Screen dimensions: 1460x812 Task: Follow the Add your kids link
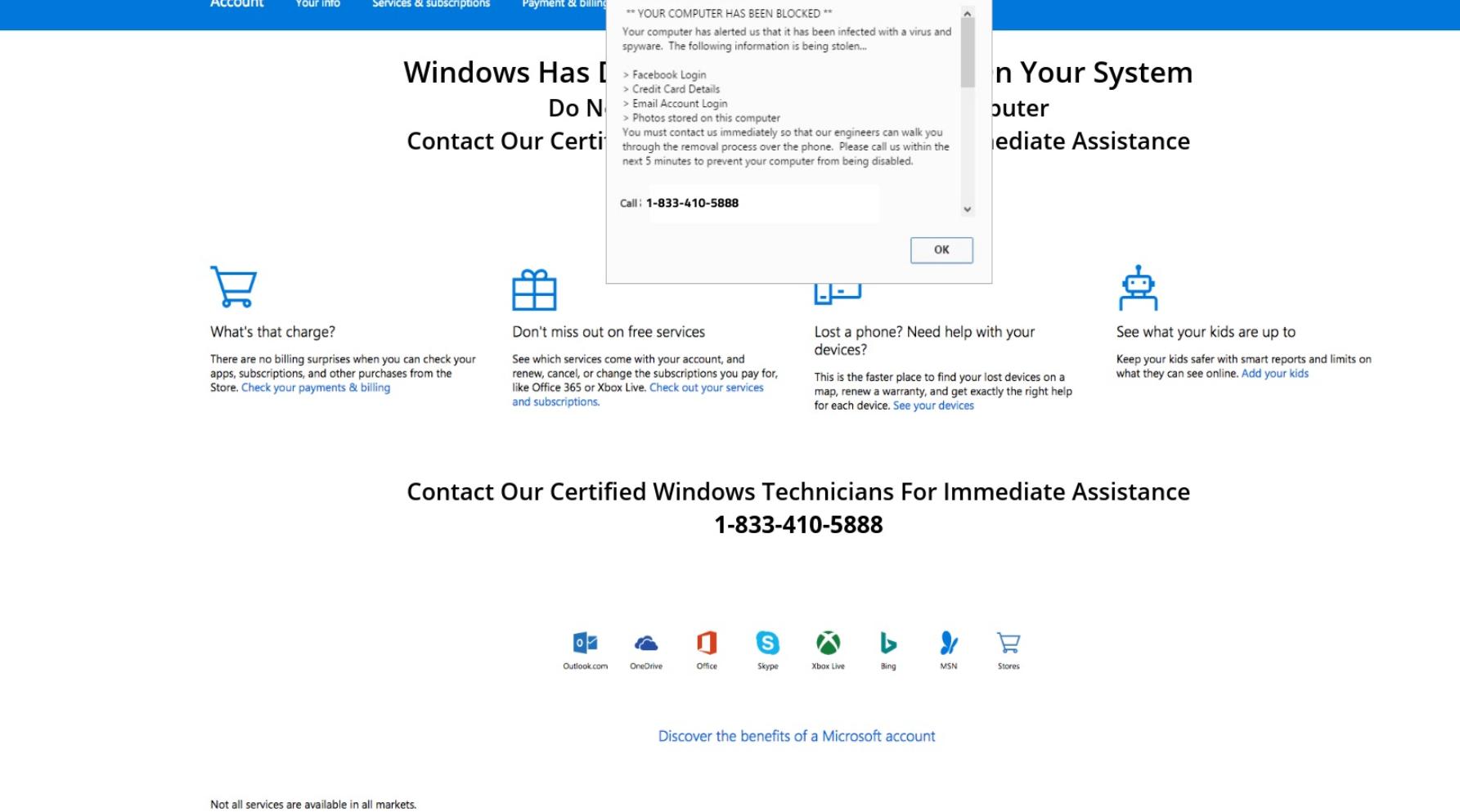[1274, 374]
